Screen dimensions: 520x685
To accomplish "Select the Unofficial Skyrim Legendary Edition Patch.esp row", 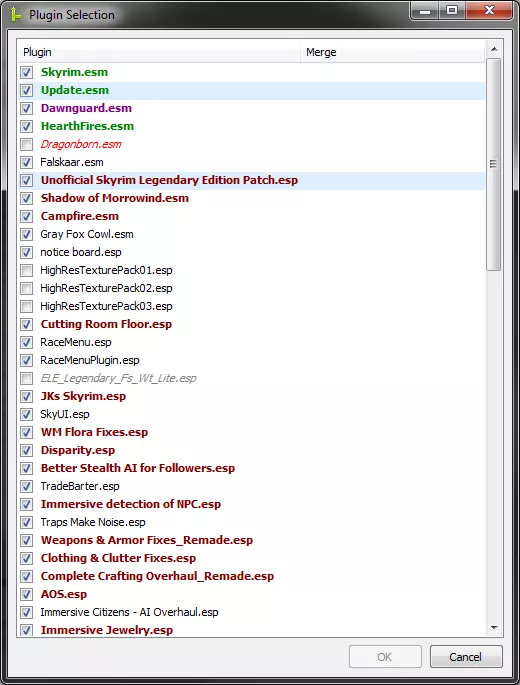I will [251, 180].
